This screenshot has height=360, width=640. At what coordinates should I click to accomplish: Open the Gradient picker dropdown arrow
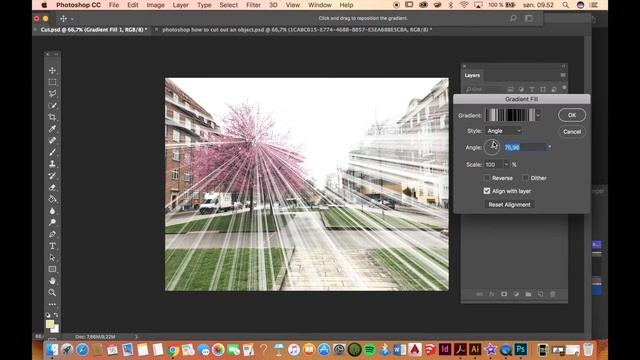click(x=538, y=115)
